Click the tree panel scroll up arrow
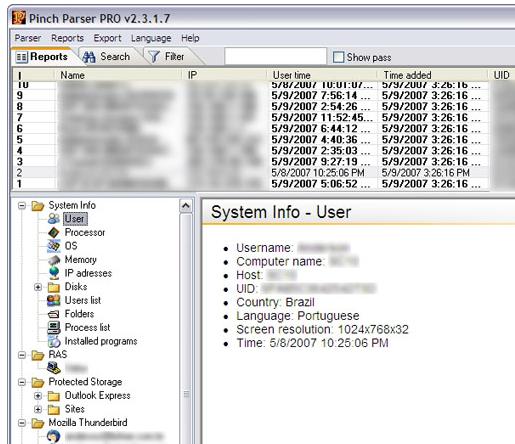This screenshot has height=444, width=515. (186, 206)
